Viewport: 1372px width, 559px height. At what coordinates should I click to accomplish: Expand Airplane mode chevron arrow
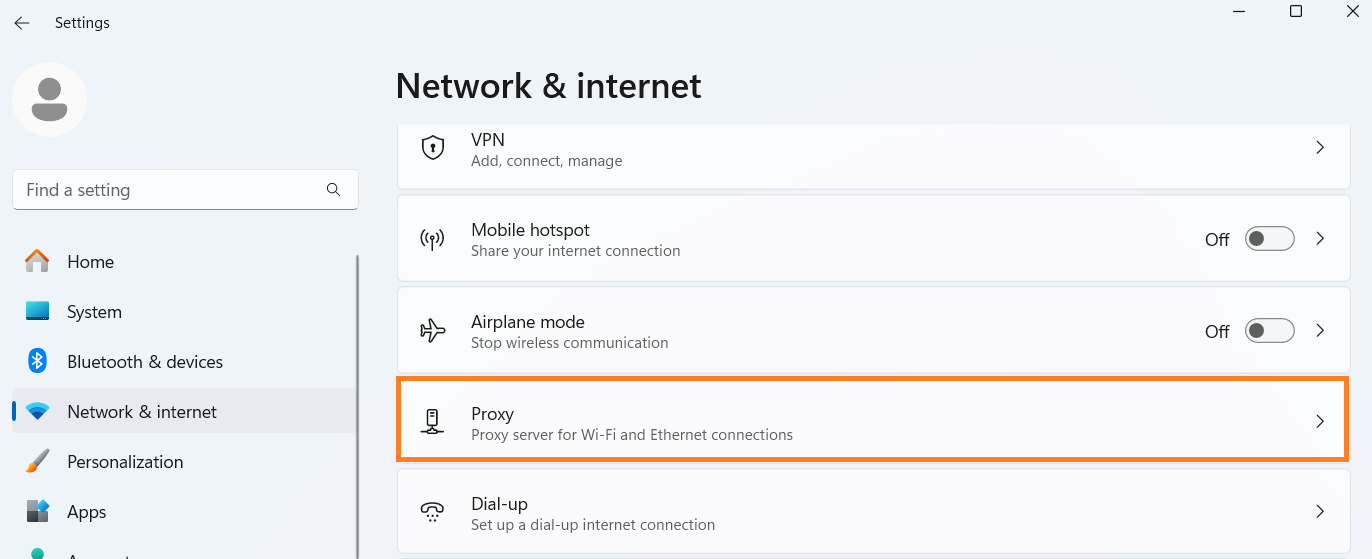click(x=1320, y=330)
